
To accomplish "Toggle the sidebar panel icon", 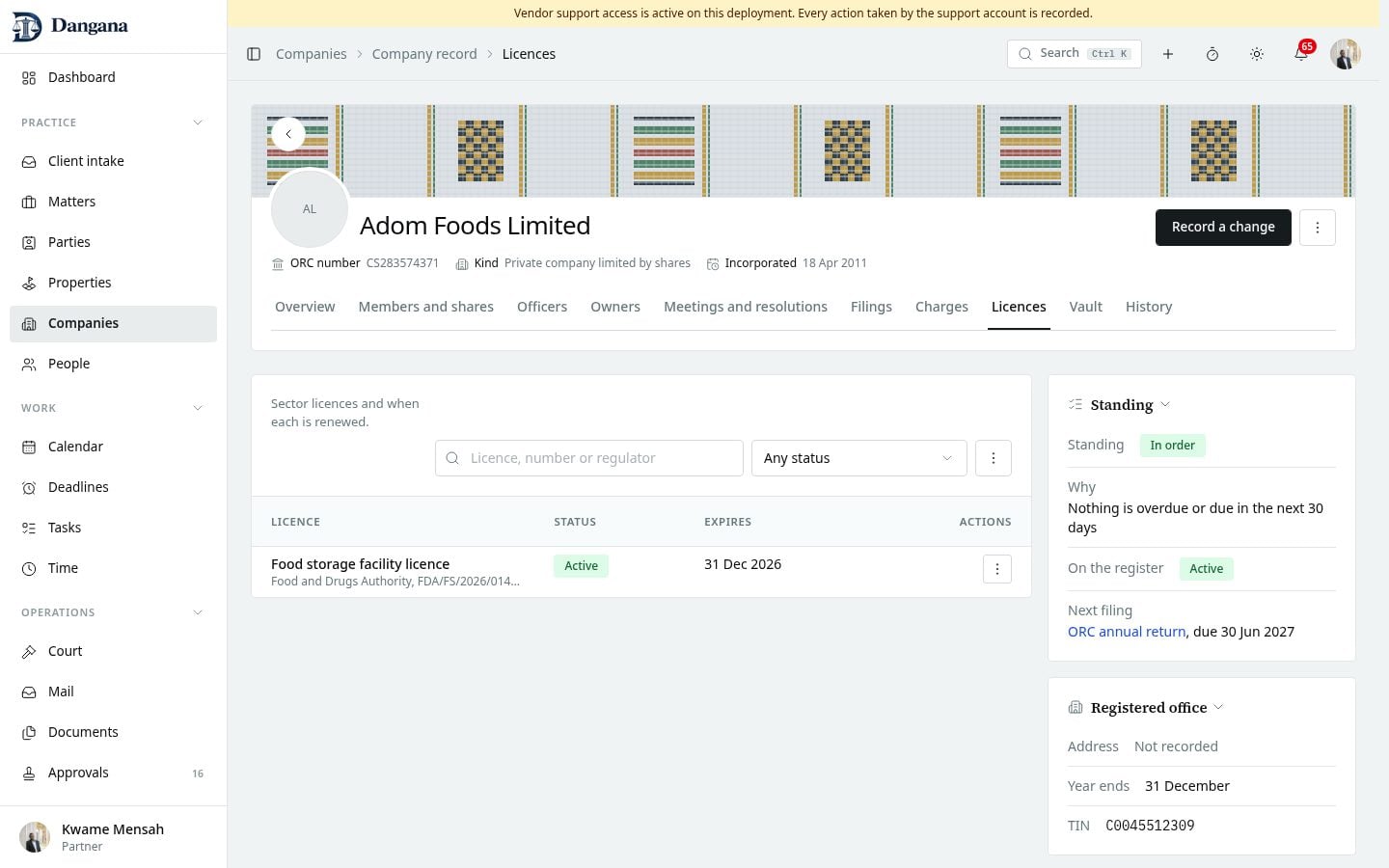I will coord(254,54).
